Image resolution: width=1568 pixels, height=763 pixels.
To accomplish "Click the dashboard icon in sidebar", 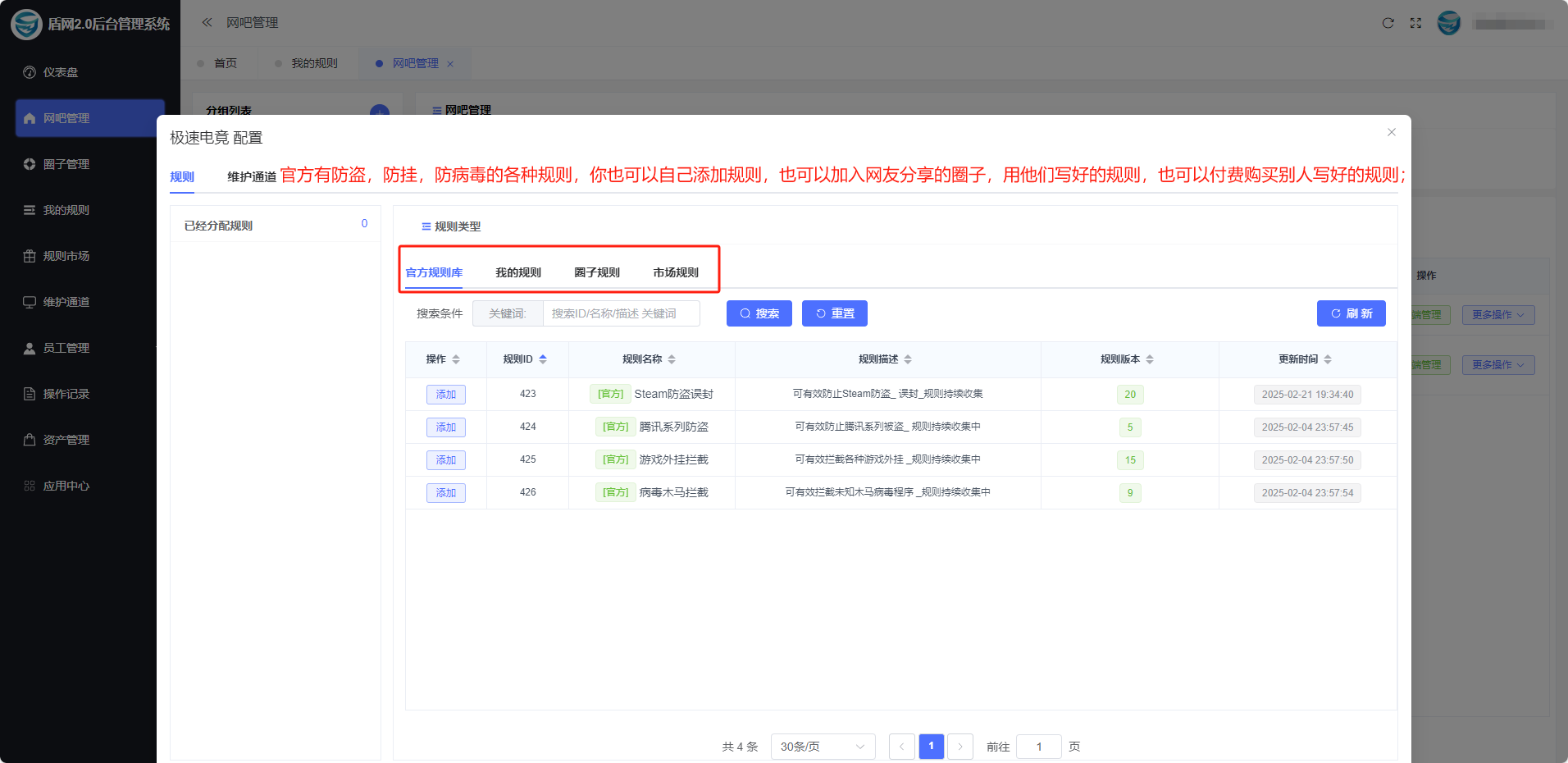I will point(30,72).
